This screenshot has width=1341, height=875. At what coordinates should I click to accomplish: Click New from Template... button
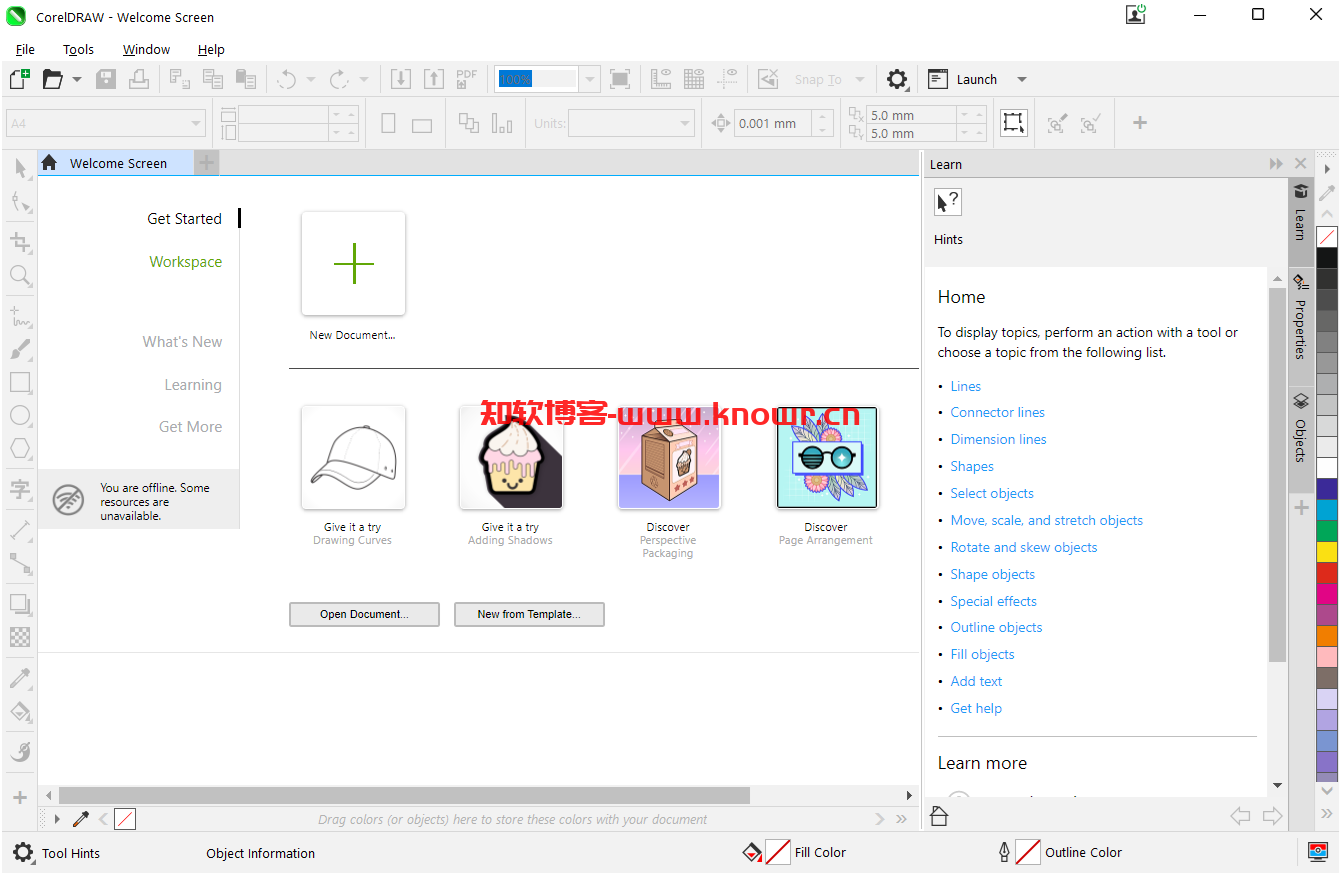click(529, 614)
